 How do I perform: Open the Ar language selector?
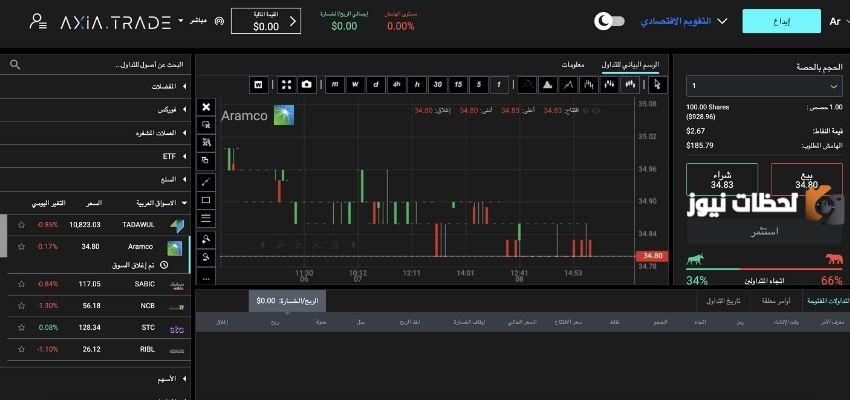(x=838, y=22)
